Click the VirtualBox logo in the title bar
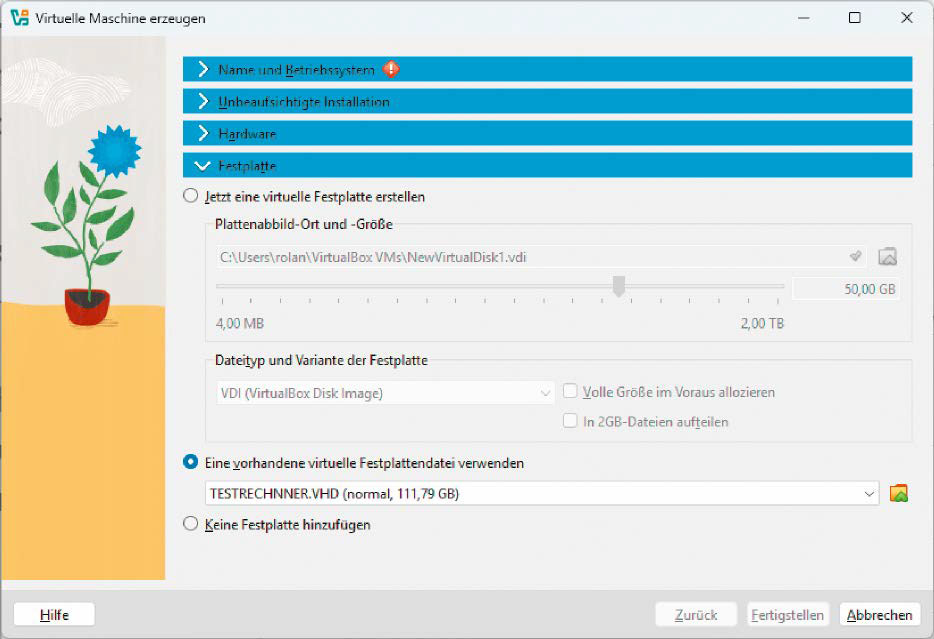The image size is (934, 639). tap(17, 18)
